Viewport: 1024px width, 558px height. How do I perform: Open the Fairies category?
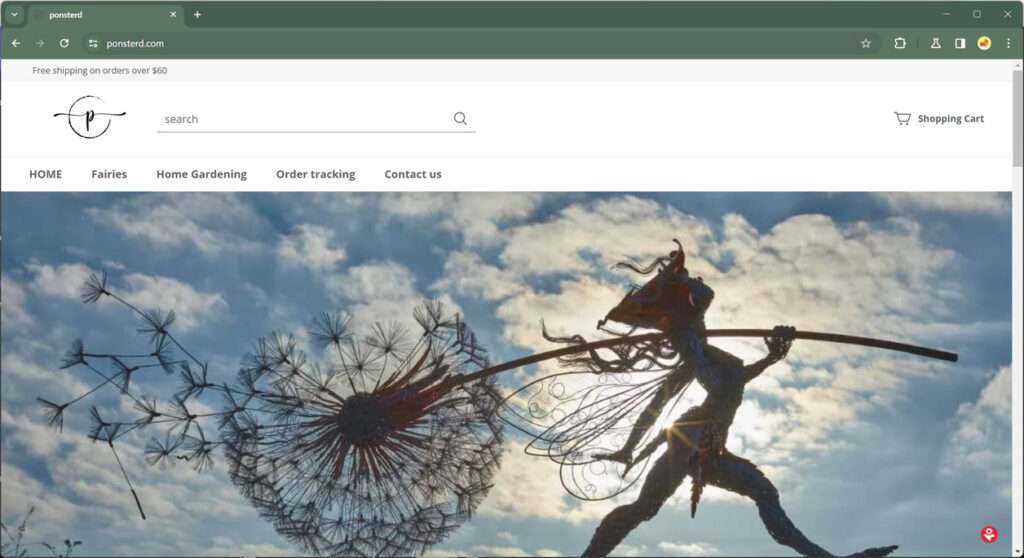coord(109,174)
